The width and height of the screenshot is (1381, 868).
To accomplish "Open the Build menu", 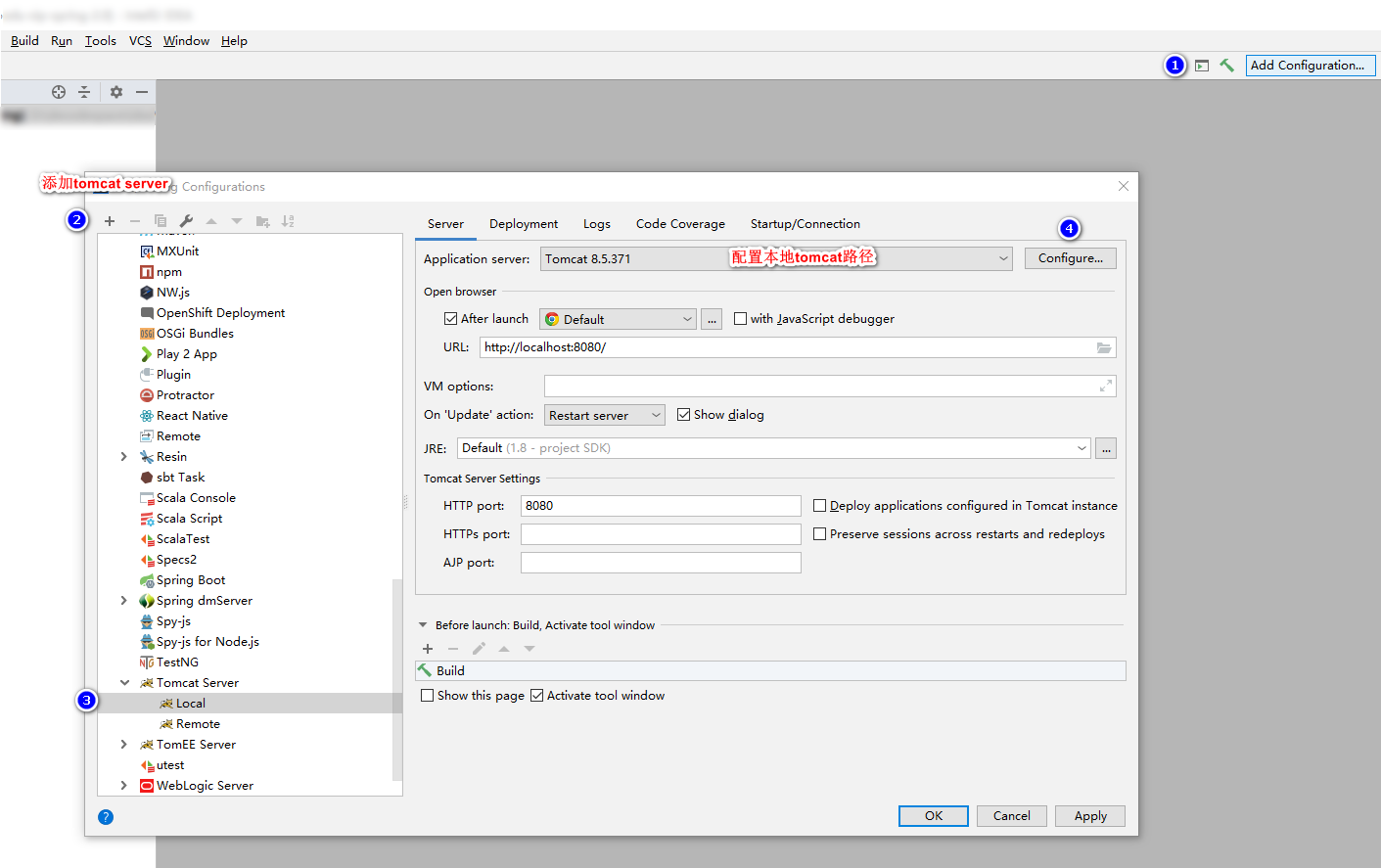I will (24, 41).
